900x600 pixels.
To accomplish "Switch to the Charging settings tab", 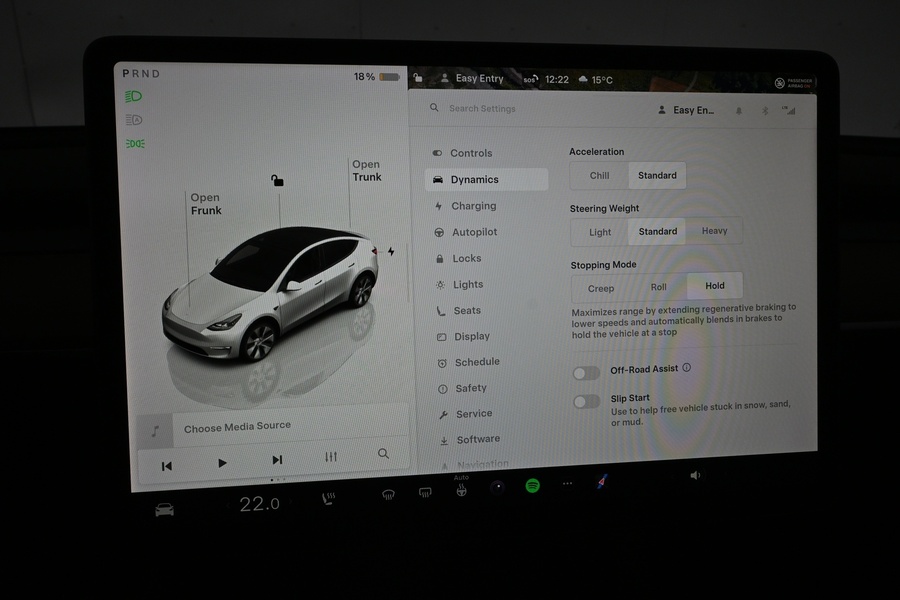I will tap(474, 206).
